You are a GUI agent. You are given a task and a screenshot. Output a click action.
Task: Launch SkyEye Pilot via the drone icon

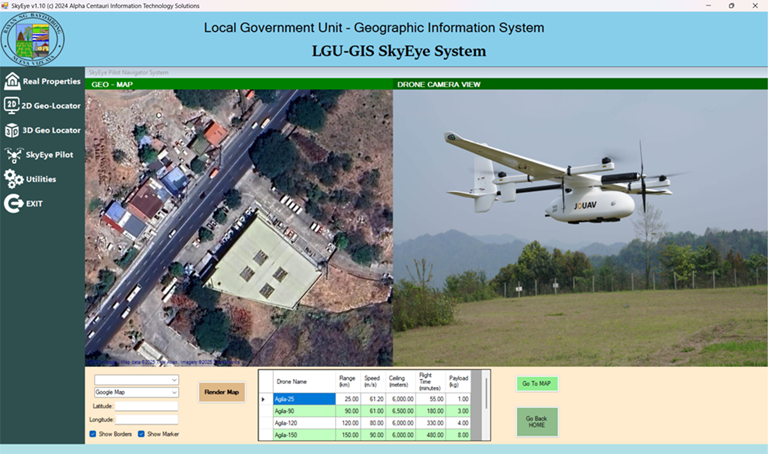(x=13, y=155)
